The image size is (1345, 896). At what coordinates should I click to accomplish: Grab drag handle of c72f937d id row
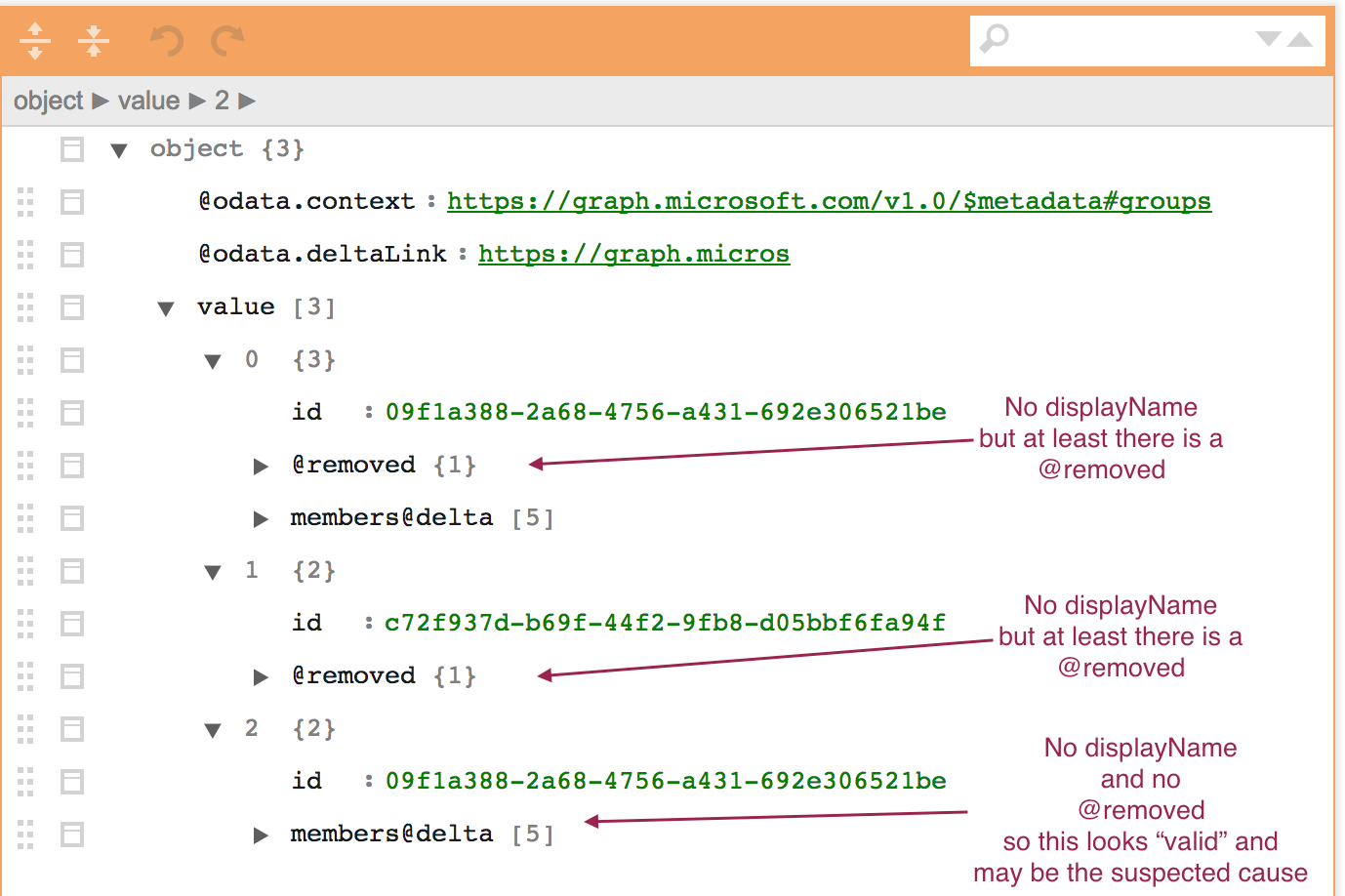25,624
